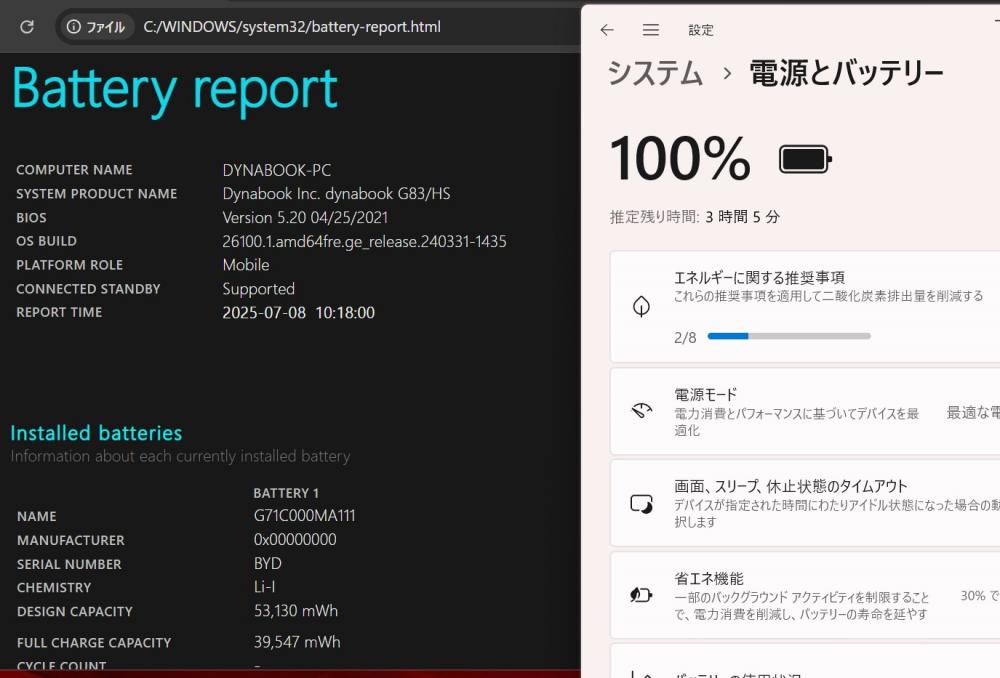The width and height of the screenshot is (1000, 678).
Task: Open the エネルギーに関する推奨事項 card
Action: (x=805, y=307)
